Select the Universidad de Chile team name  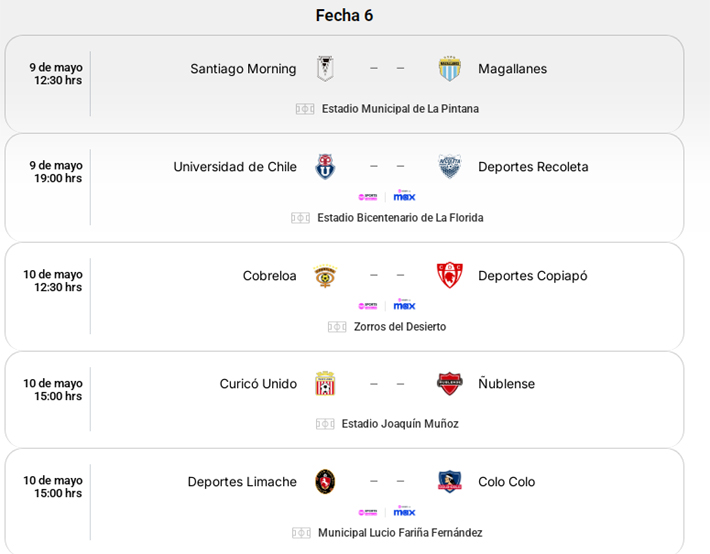pyautogui.click(x=235, y=167)
